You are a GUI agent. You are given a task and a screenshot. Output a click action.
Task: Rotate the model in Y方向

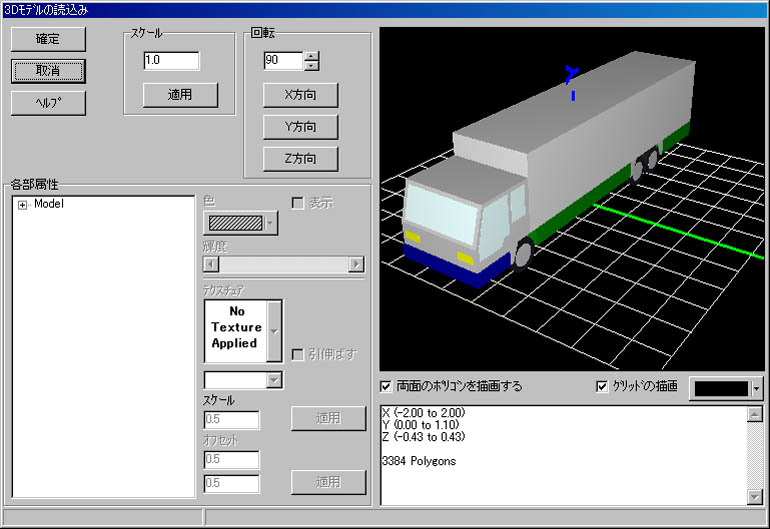click(301, 127)
